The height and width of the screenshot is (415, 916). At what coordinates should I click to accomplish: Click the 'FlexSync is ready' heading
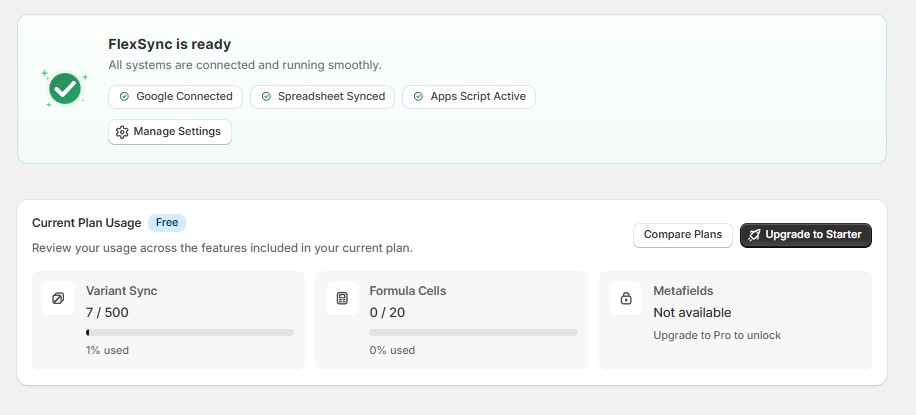[x=169, y=44]
